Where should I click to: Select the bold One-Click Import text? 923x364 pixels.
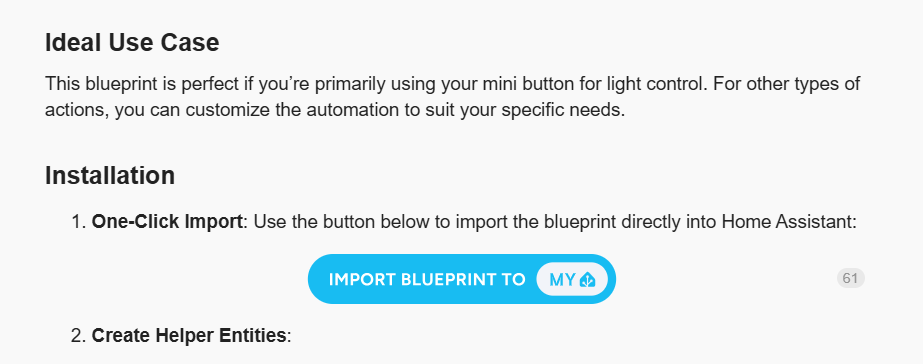coord(167,221)
